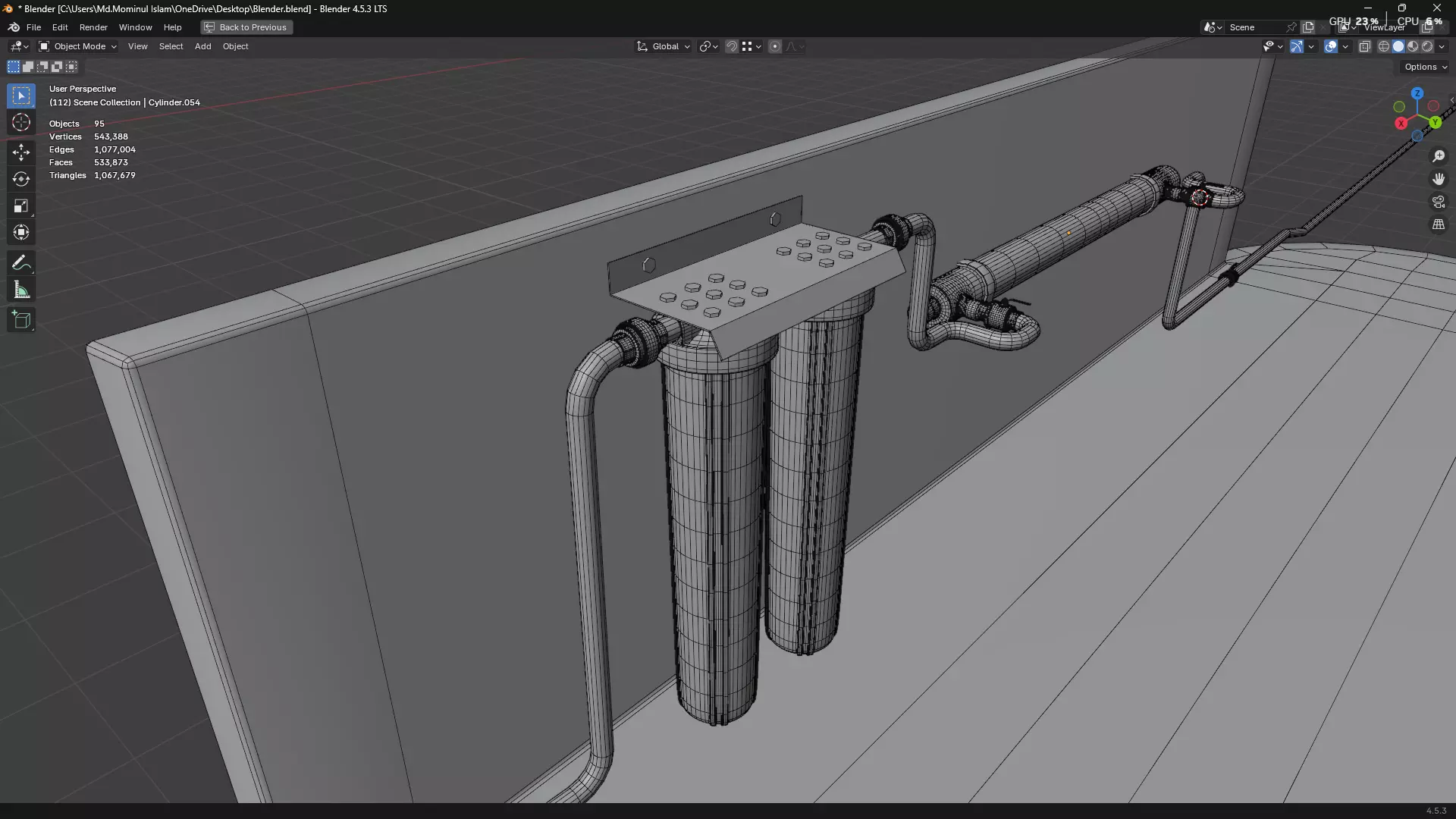Select the Annotate pencil tool
The height and width of the screenshot is (819, 1456).
point(21,263)
